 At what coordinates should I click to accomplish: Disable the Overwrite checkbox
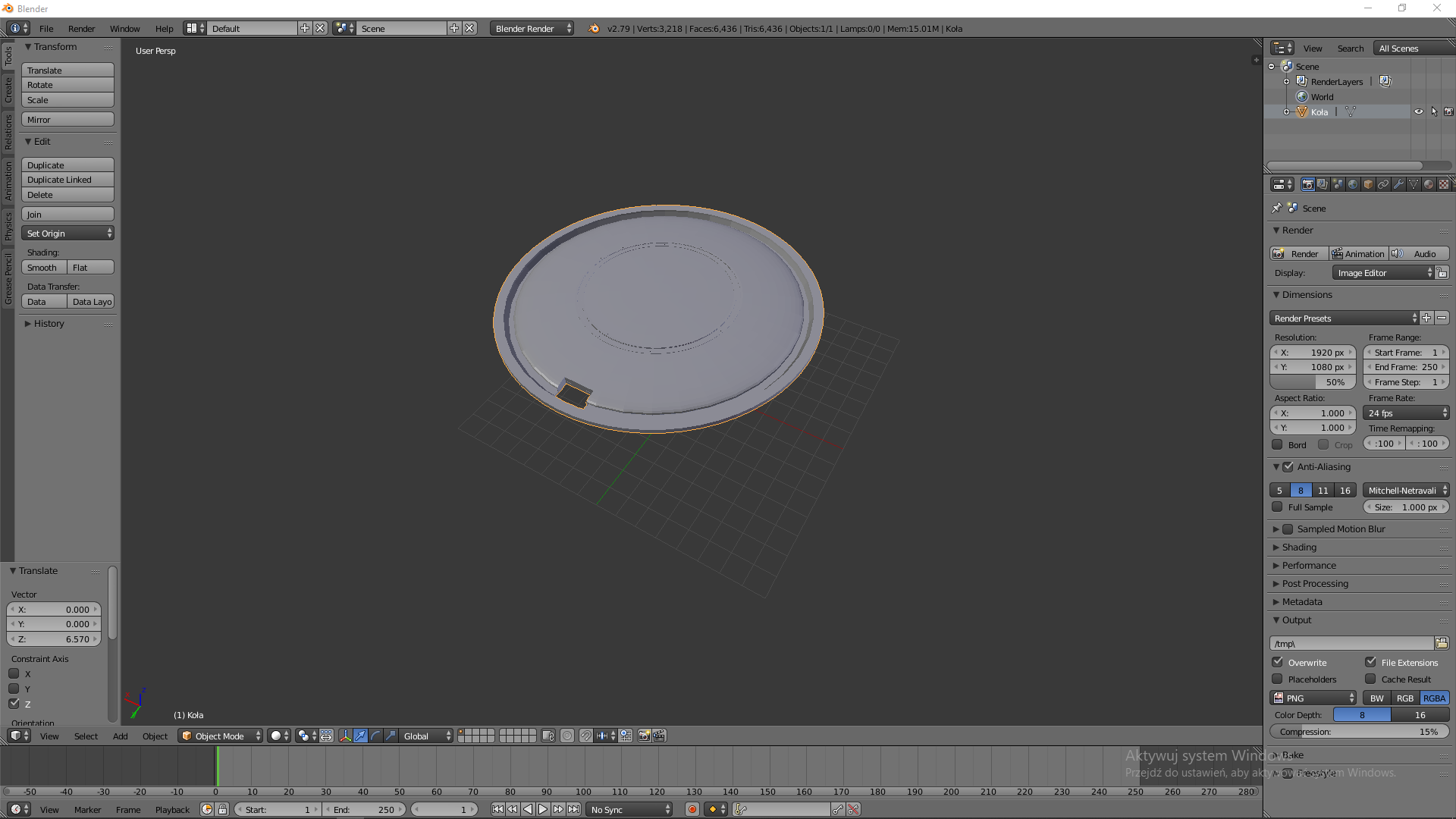tap(1278, 662)
